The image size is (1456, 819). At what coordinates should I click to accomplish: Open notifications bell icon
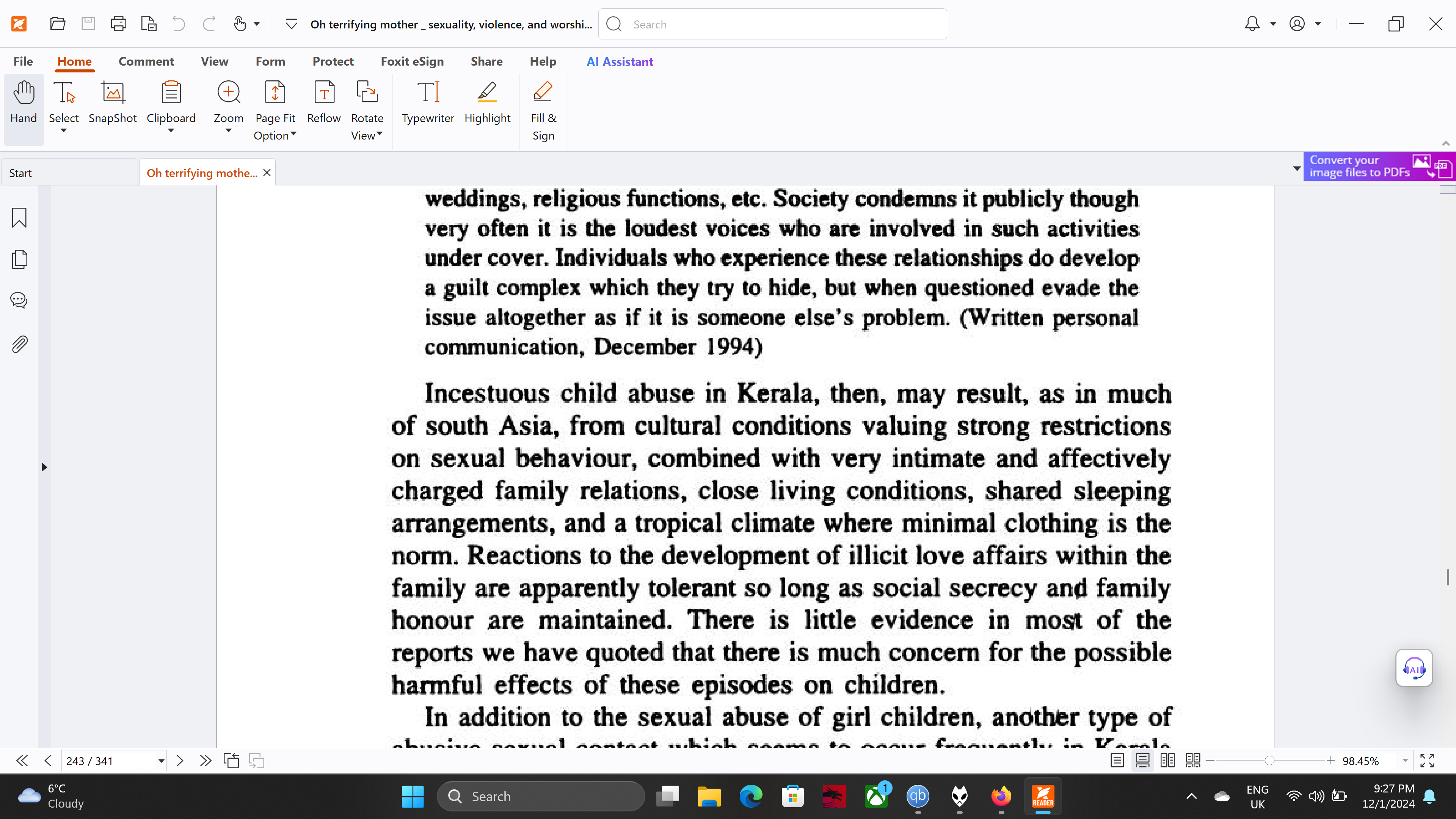(1252, 24)
